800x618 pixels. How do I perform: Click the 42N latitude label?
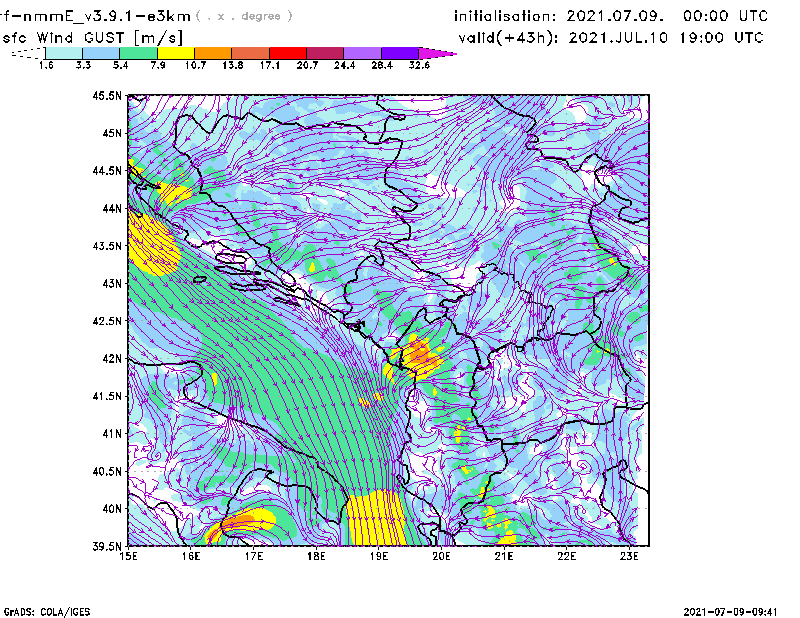[x=112, y=359]
